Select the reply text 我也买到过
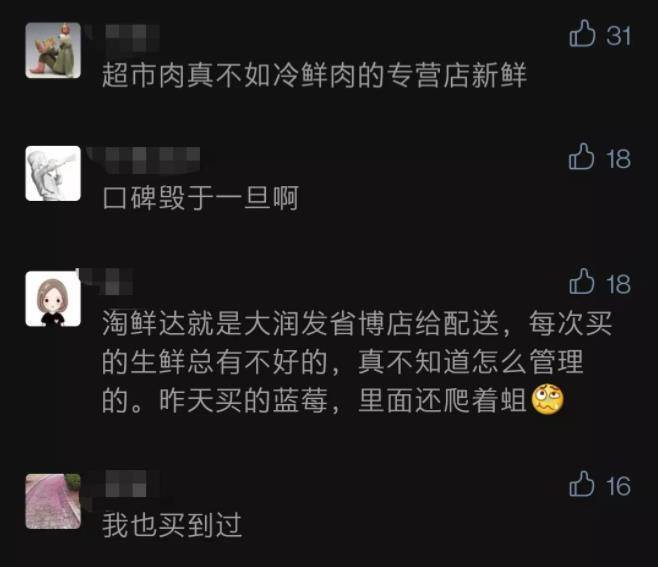 pos(172,525)
